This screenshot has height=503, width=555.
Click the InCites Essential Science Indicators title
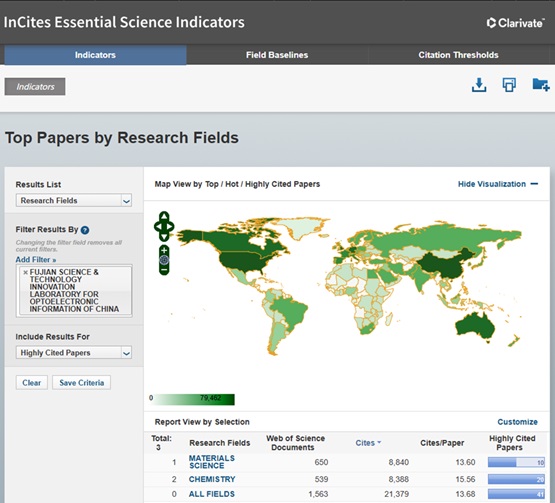coord(124,22)
